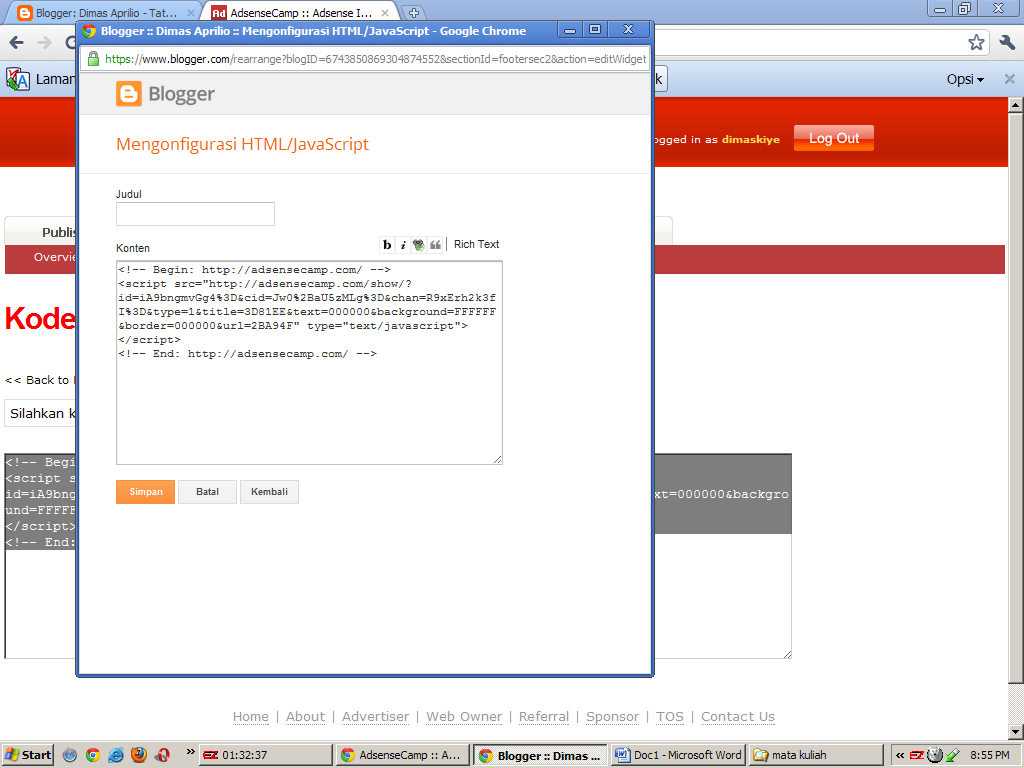
Task: Click the red EZ system tray icon
Action: [917, 755]
